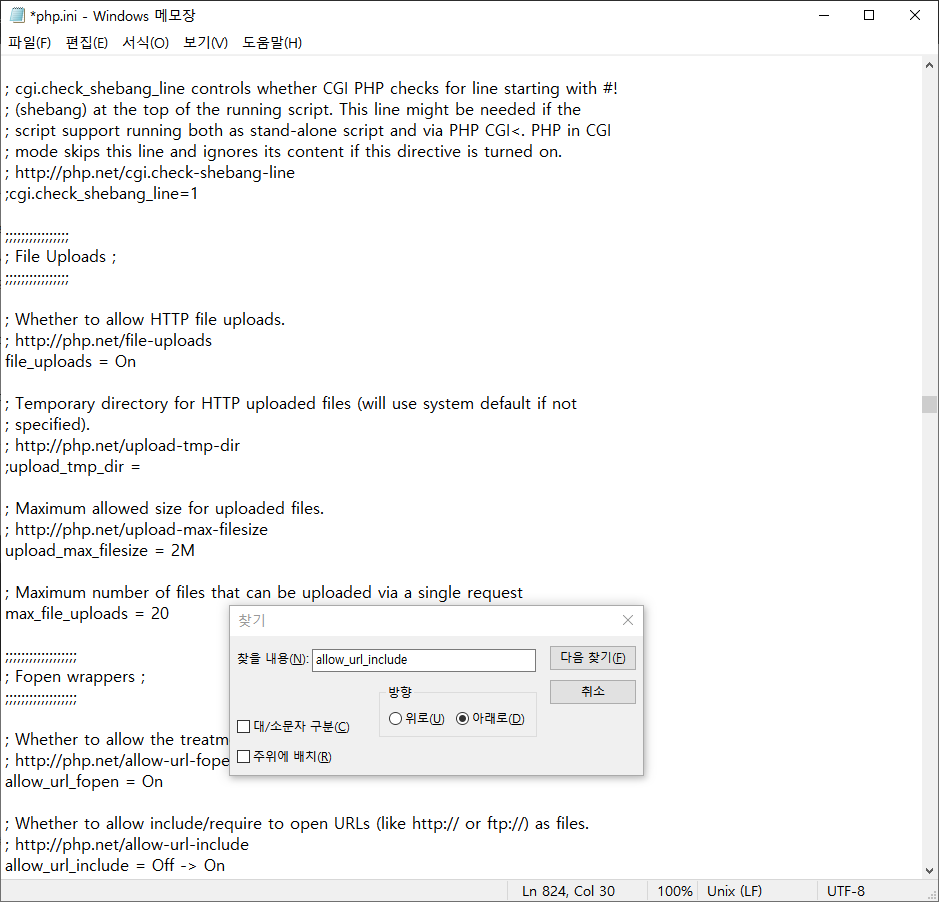The width and height of the screenshot is (939, 902).
Task: Minimize the Notepad window
Action: pos(824,16)
